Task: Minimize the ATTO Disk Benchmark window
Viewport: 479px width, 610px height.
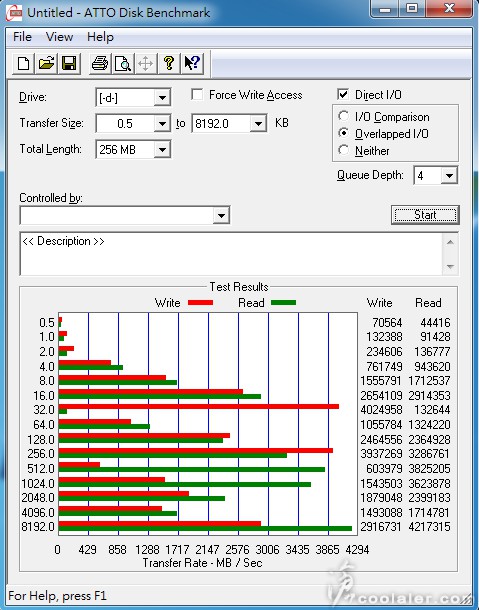Action: pyautogui.click(x=385, y=8)
